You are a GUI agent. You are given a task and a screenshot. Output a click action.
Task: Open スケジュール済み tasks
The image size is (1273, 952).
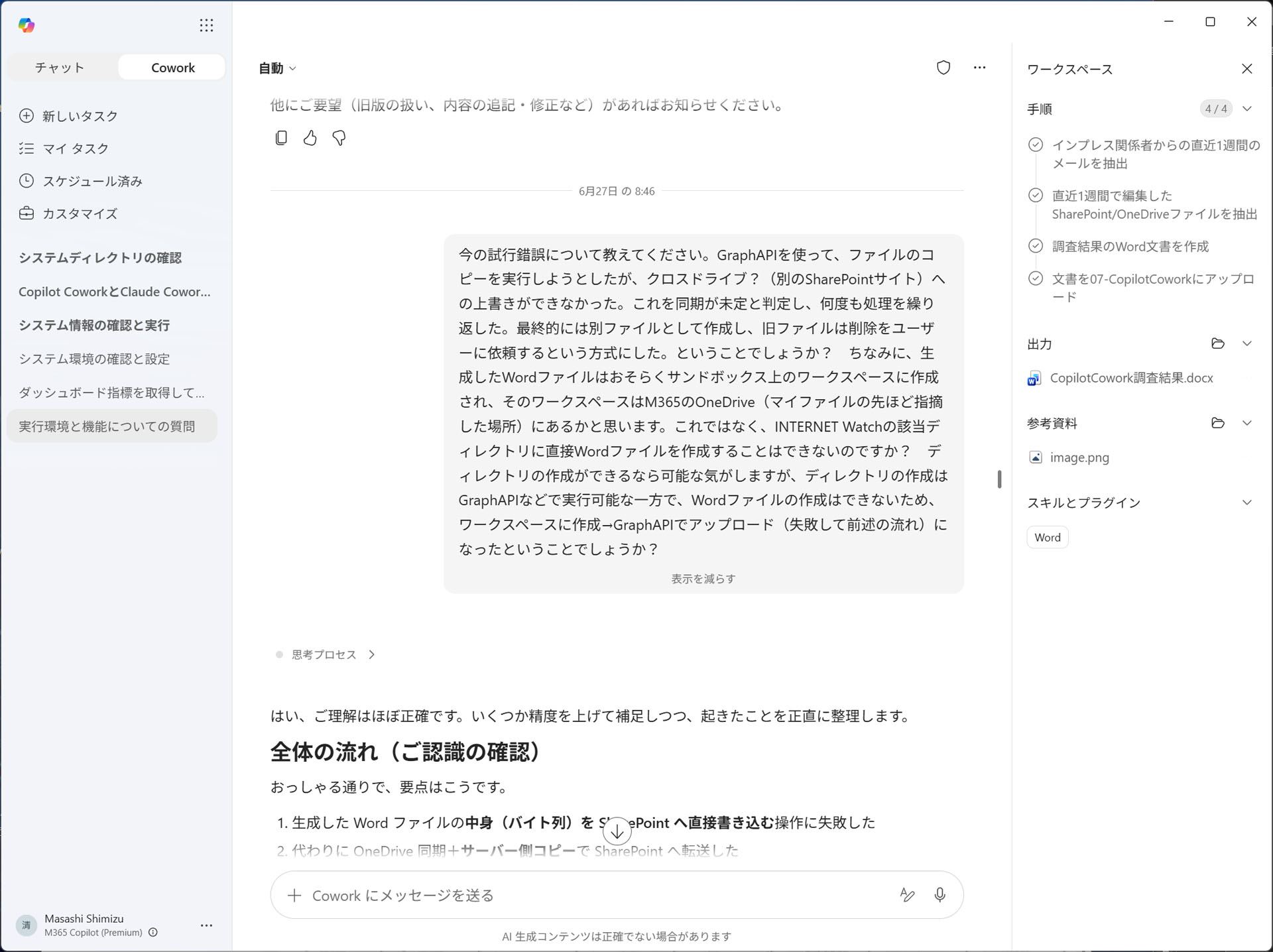80,181
